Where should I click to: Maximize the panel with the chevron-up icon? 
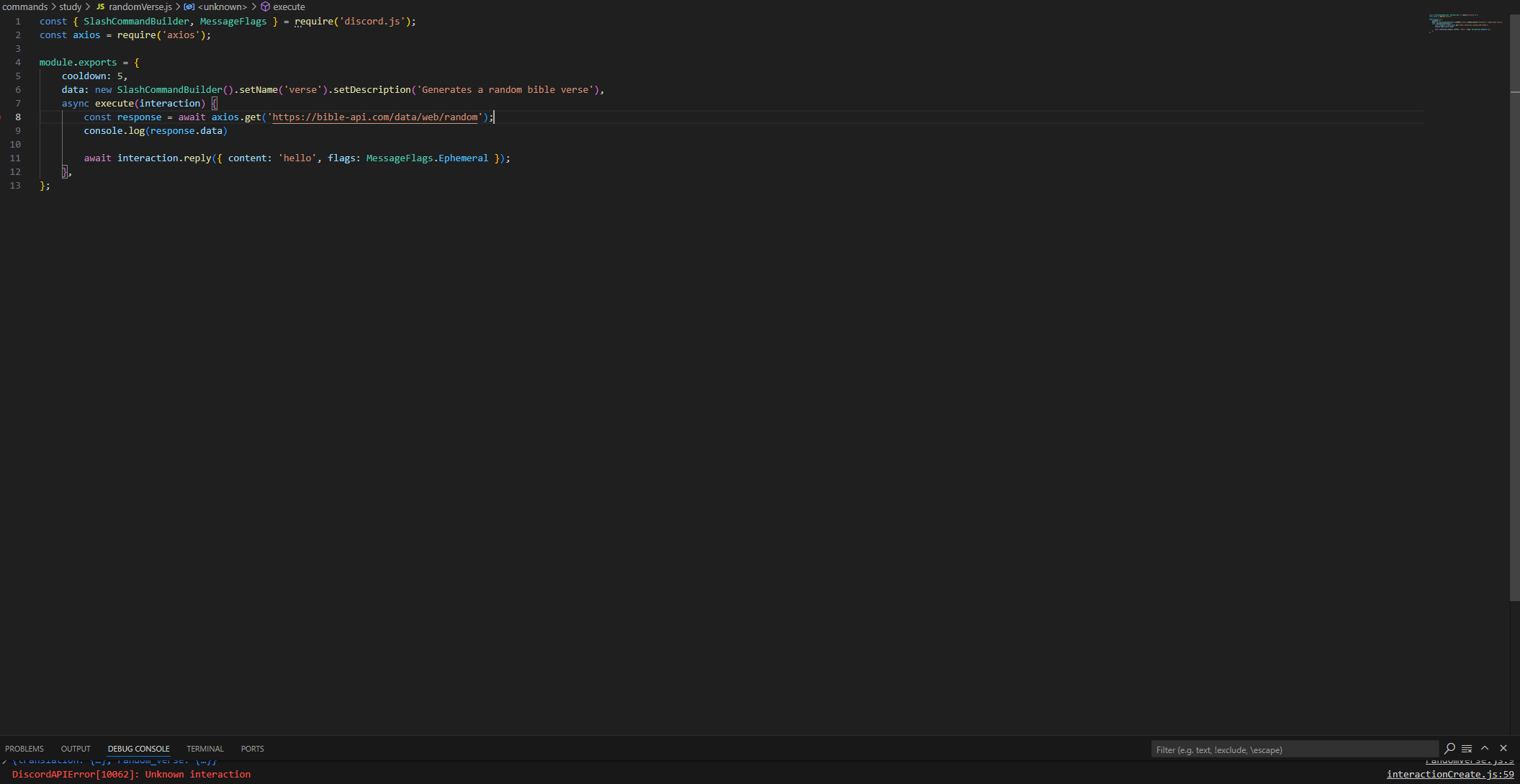pyautogui.click(x=1485, y=749)
